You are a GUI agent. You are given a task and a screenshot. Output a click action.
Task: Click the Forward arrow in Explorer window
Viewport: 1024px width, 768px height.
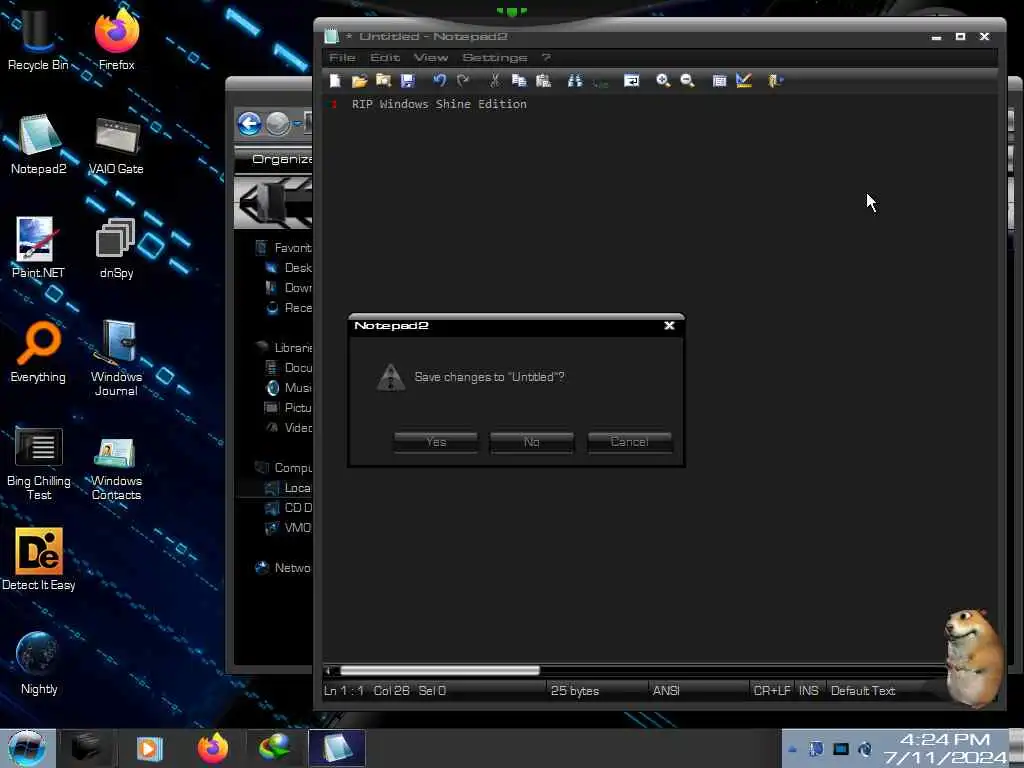[x=278, y=123]
